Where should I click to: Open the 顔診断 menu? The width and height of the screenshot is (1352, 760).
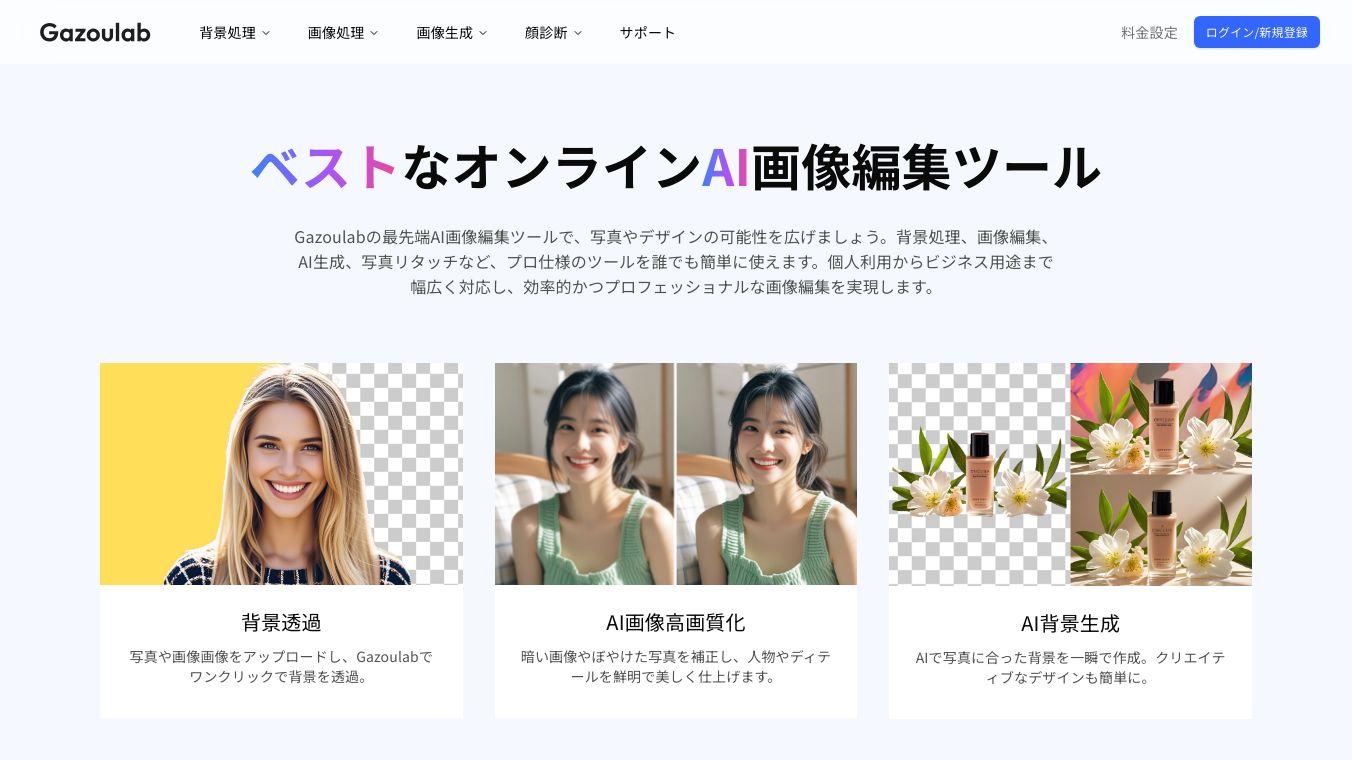click(546, 32)
